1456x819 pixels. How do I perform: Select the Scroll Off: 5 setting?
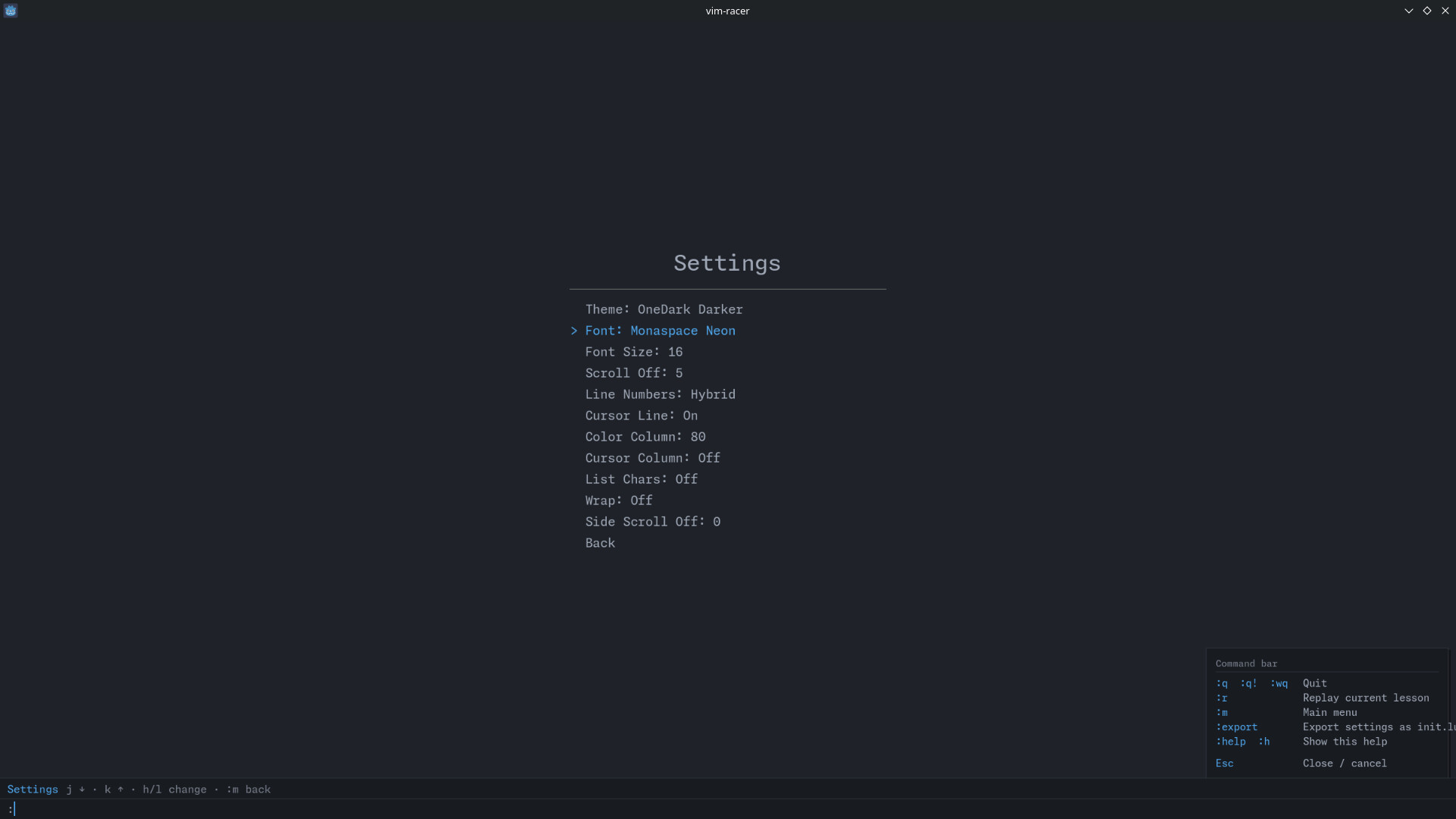point(634,373)
